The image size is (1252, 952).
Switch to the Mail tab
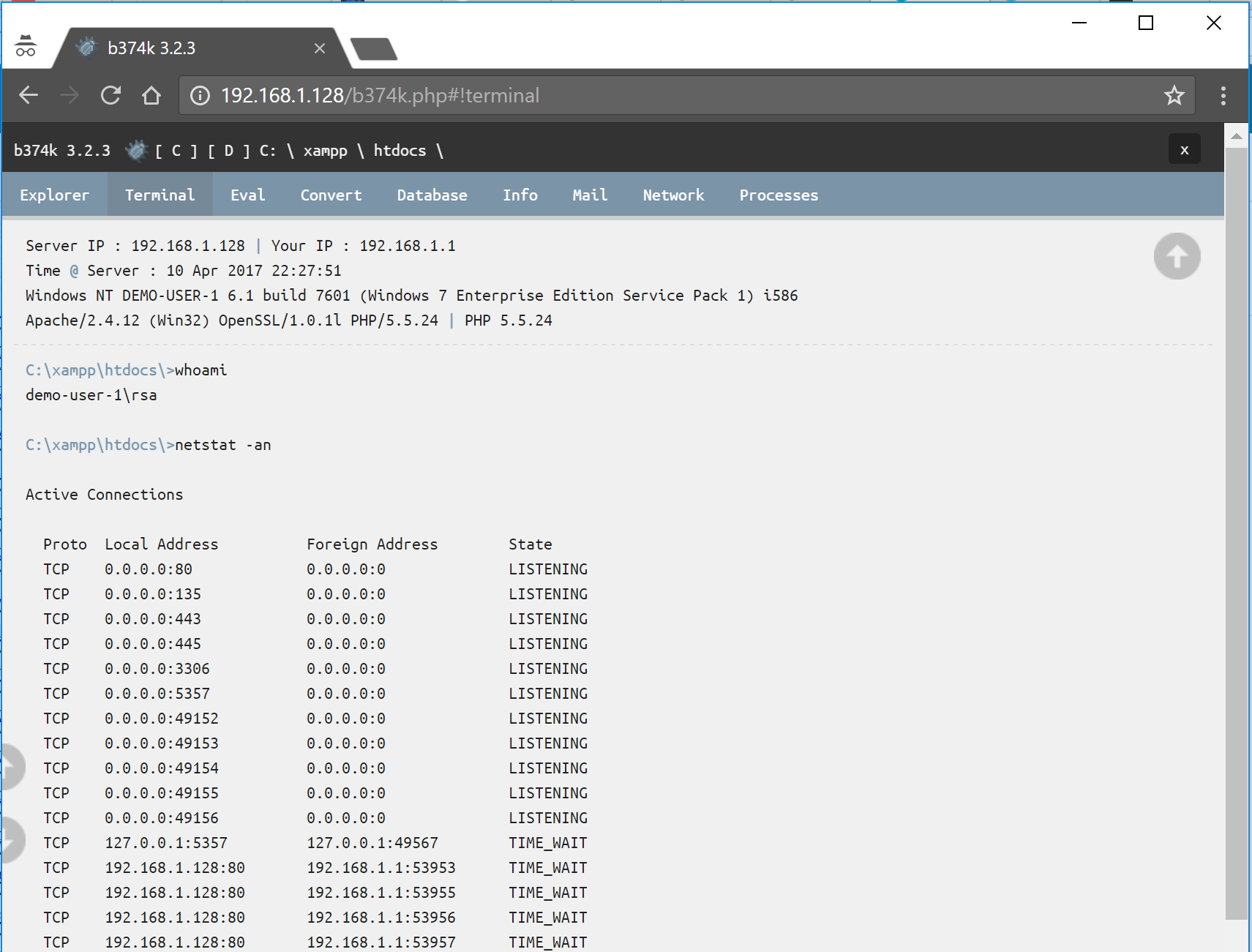(590, 195)
